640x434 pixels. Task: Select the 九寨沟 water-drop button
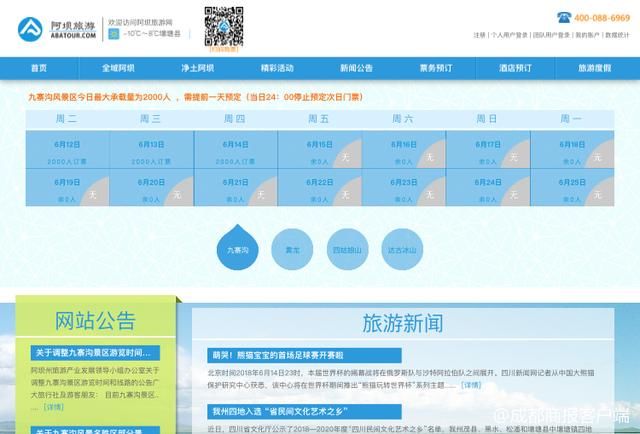238,247
